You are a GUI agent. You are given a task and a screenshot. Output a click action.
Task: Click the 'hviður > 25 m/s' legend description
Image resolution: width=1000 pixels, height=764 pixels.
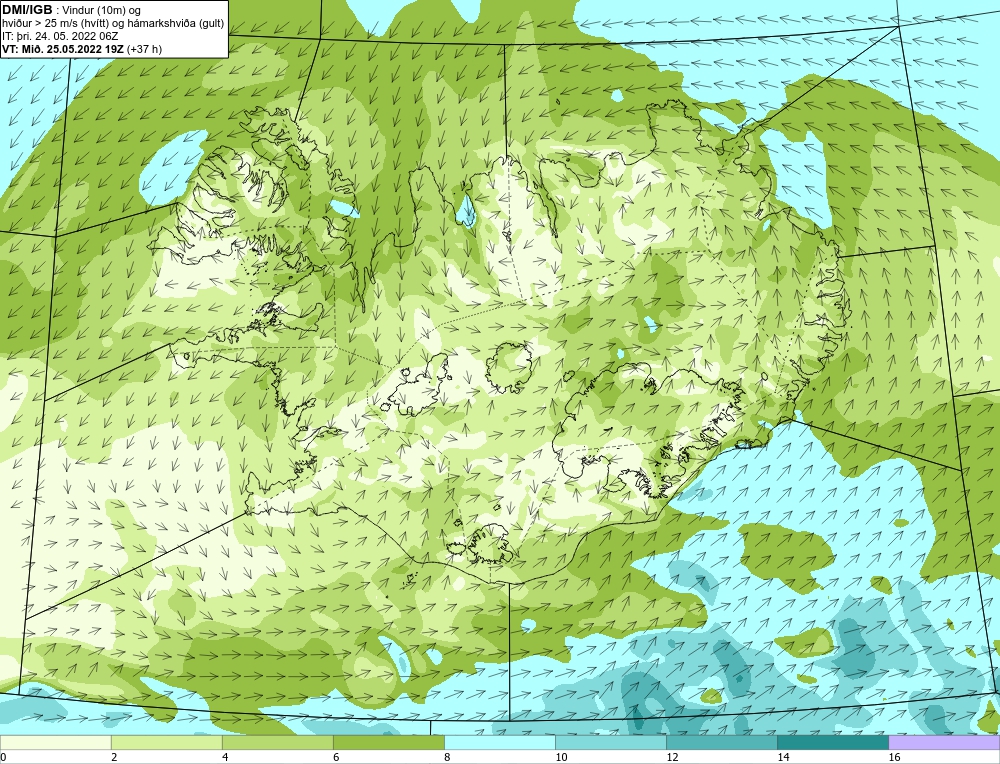tap(113, 24)
